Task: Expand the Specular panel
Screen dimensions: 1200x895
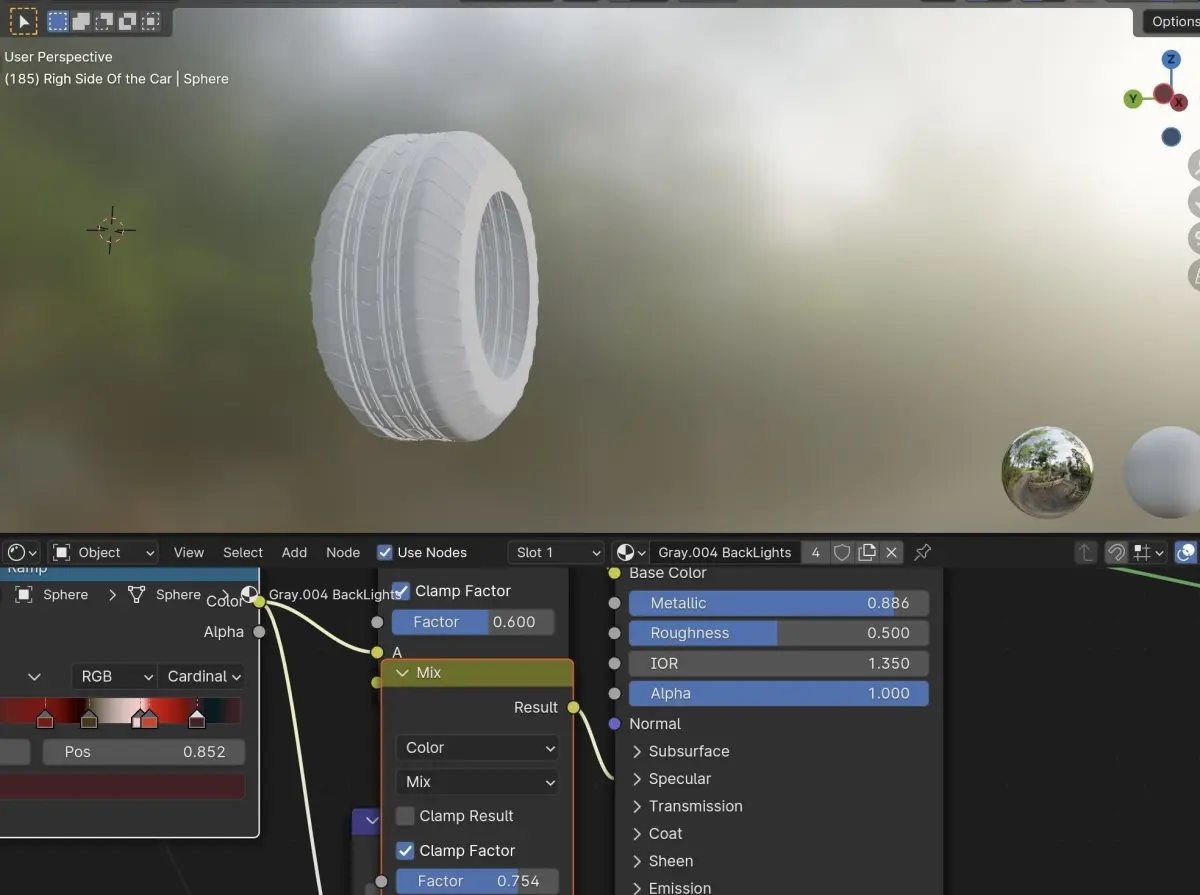Action: (x=671, y=779)
